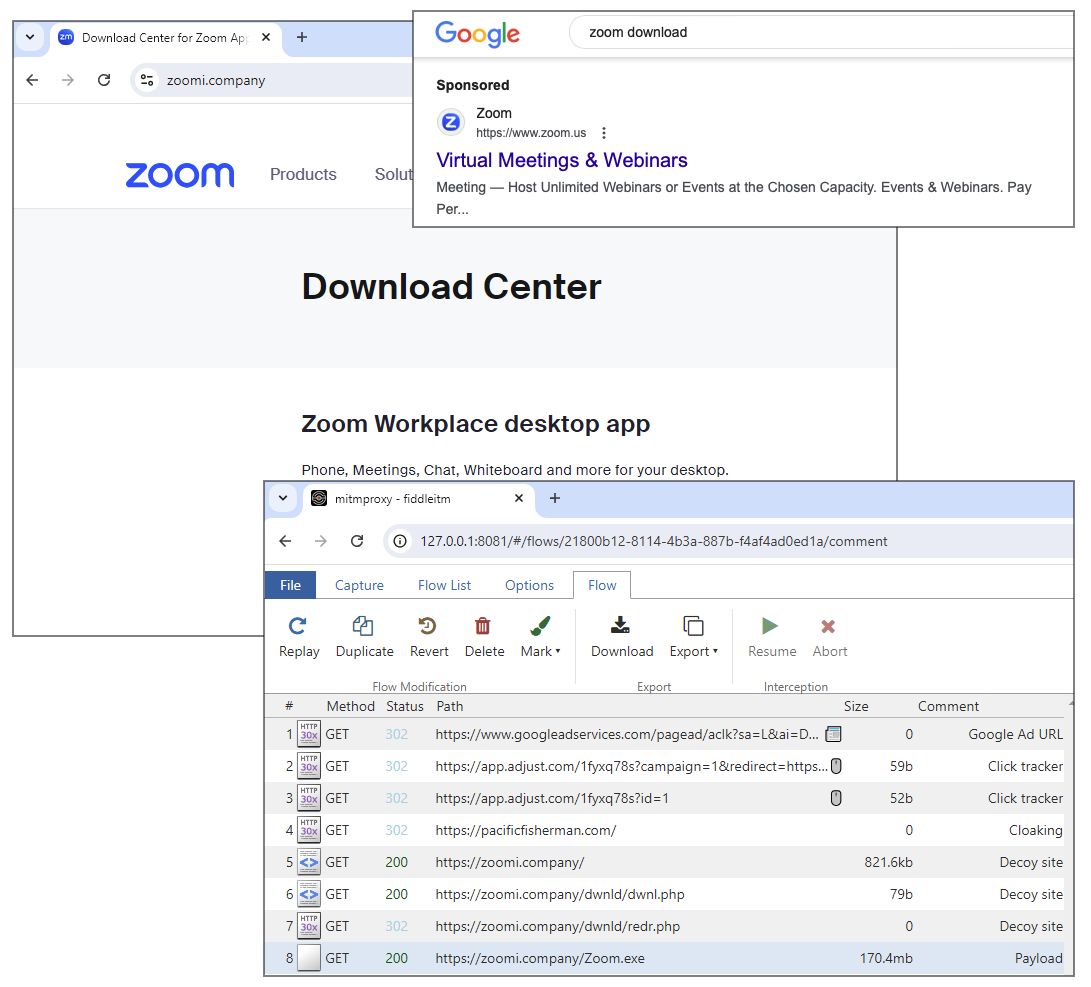Image resolution: width=1091 pixels, height=987 pixels.
Task: Focus the 127.0.0.1:8081 address bar
Action: 728,541
